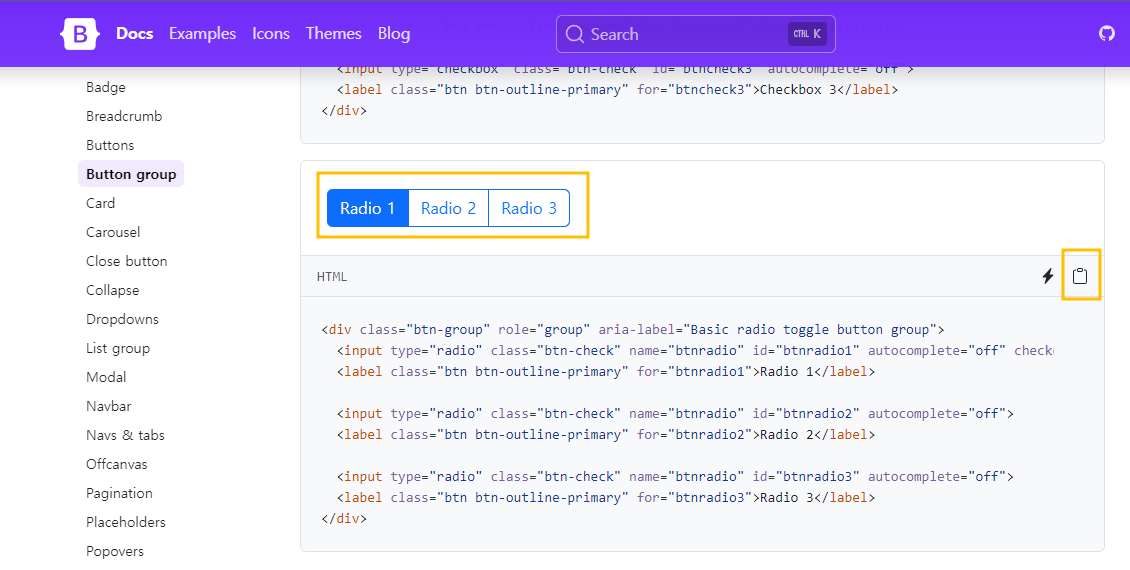Open Breadcrumb in the sidebar
The height and width of the screenshot is (570, 1130).
124,116
